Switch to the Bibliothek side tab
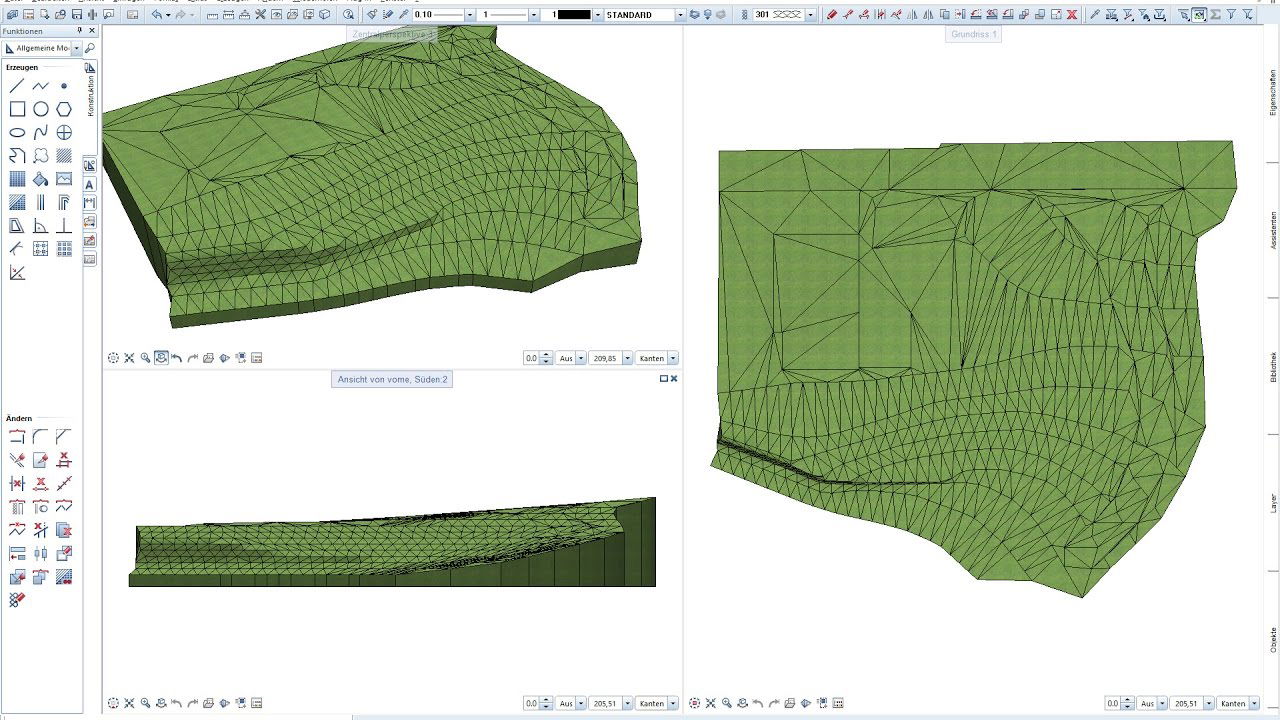This screenshot has width=1280, height=720. 1273,366
